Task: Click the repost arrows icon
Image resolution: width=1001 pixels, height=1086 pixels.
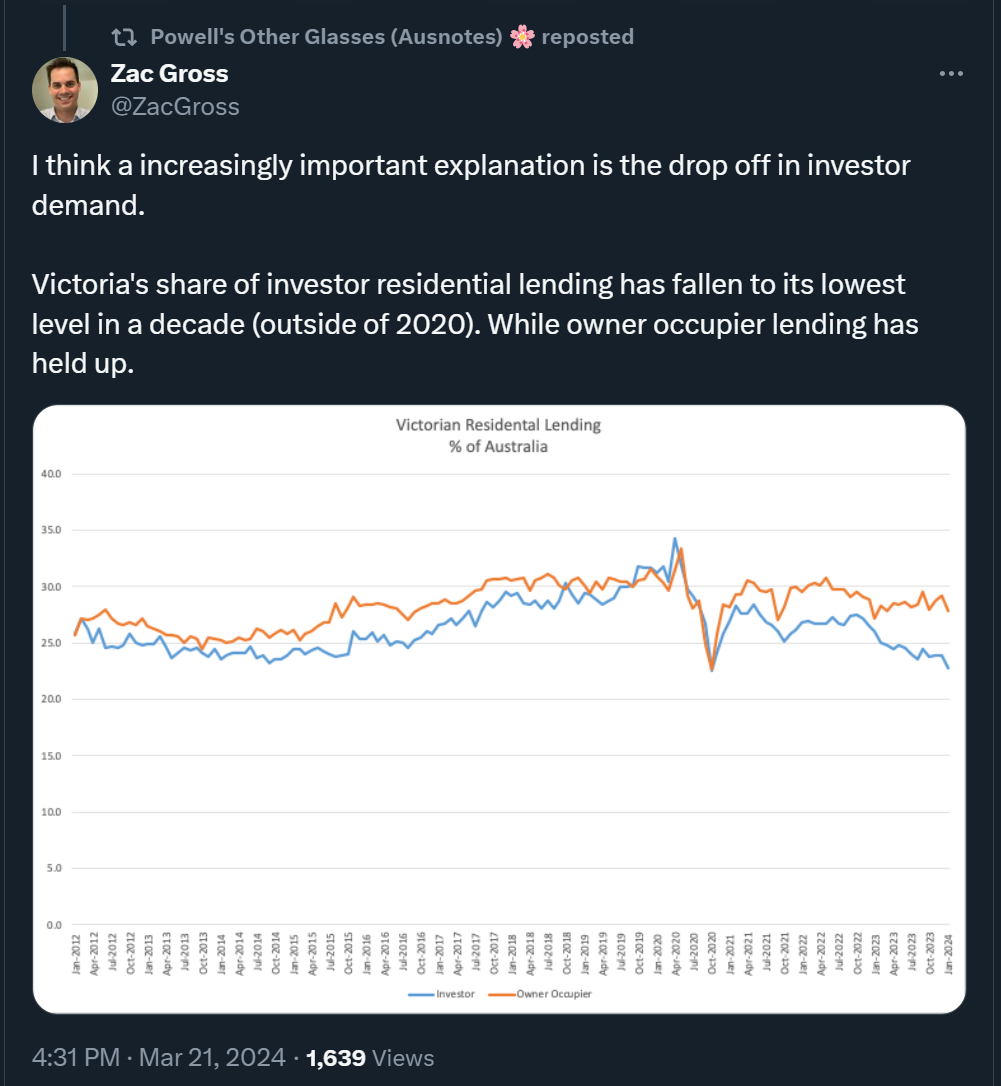Action: pos(125,37)
